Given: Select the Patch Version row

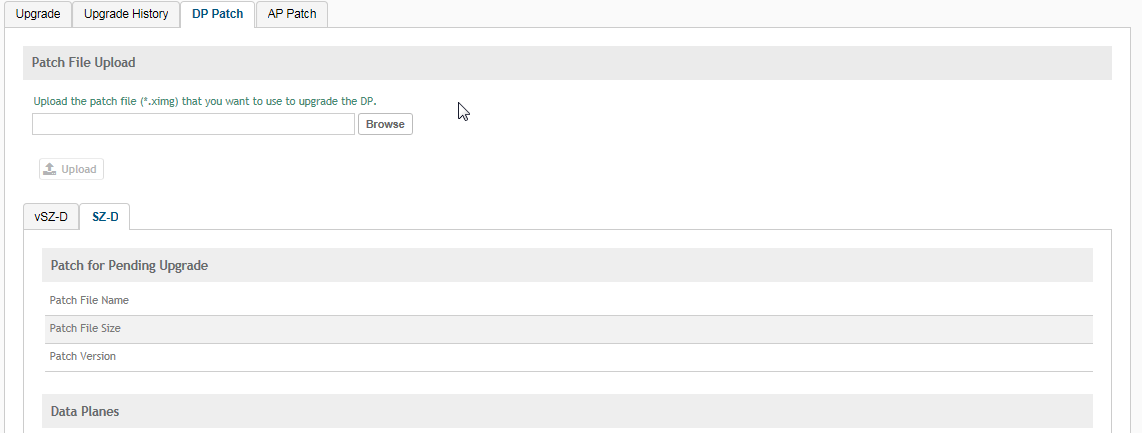Looking at the screenshot, I should click(83, 356).
